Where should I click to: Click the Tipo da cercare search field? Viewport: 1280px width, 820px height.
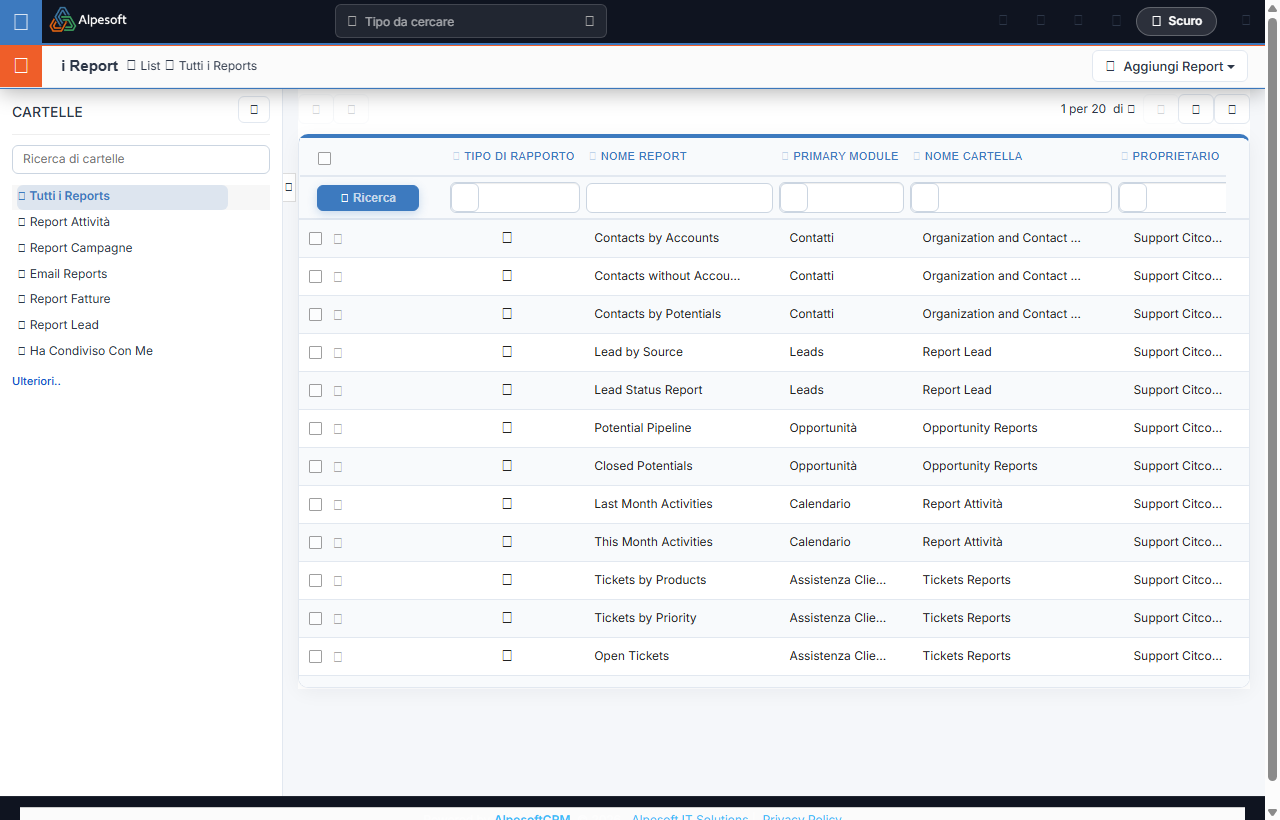tap(470, 21)
